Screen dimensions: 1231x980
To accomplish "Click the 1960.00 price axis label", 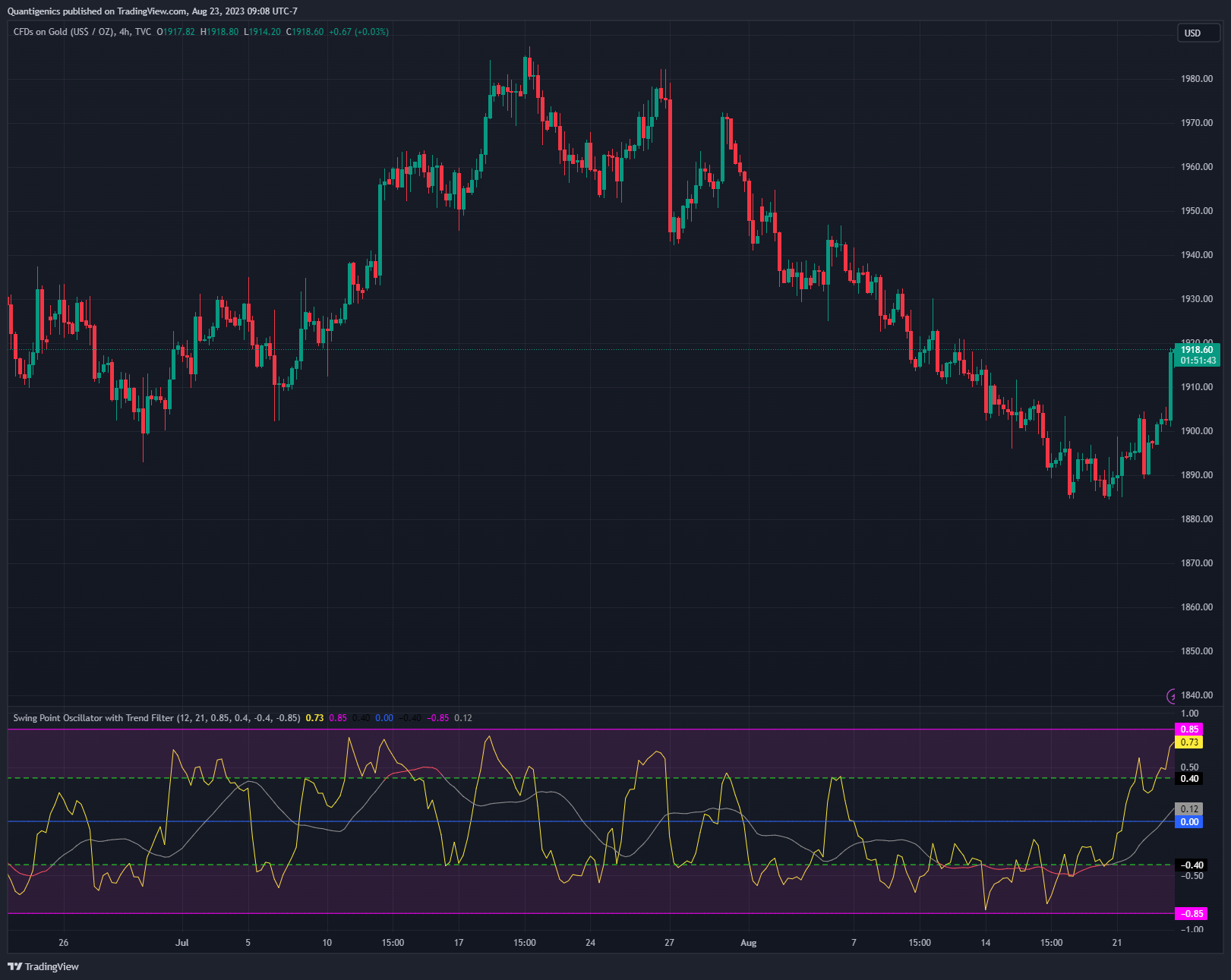I will (1197, 167).
